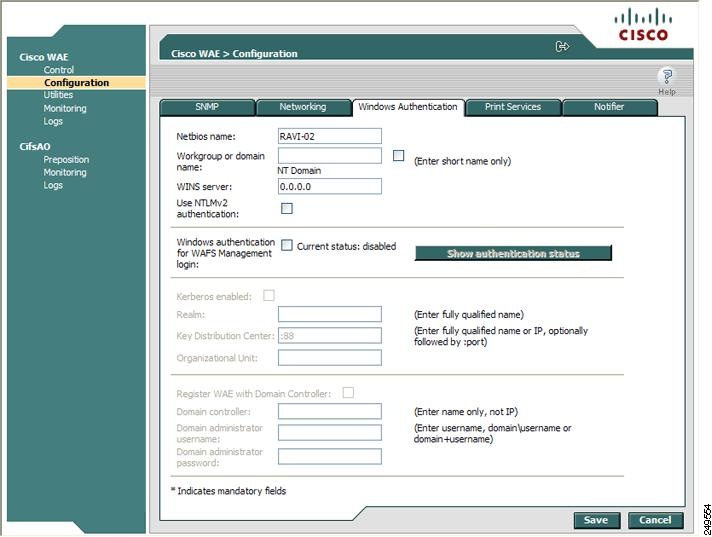712x537 pixels.
Task: Click the Domain administrator password field
Action: pyautogui.click(x=330, y=456)
